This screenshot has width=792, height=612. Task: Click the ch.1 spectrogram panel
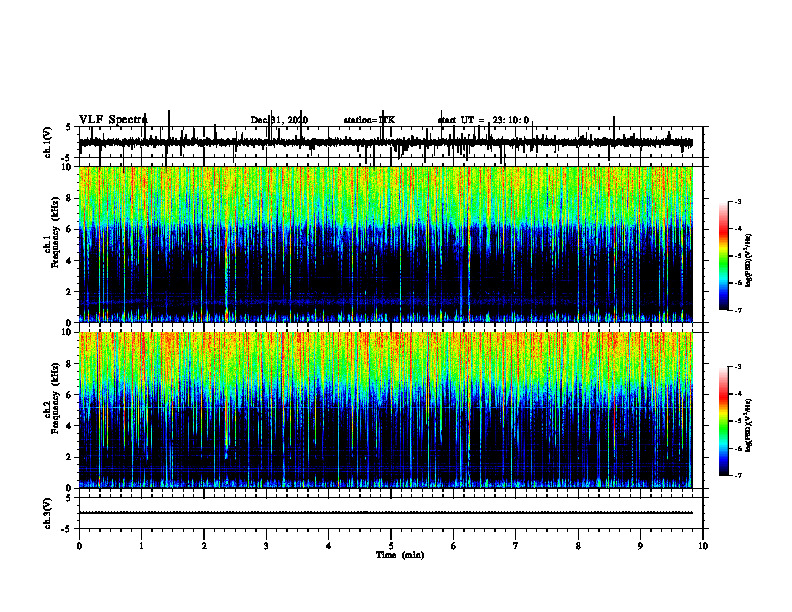point(386,244)
